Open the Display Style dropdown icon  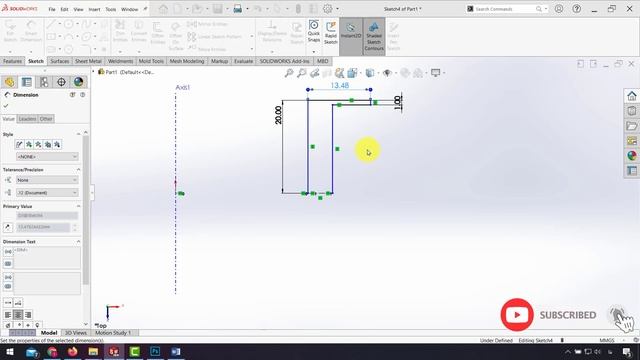(370, 73)
